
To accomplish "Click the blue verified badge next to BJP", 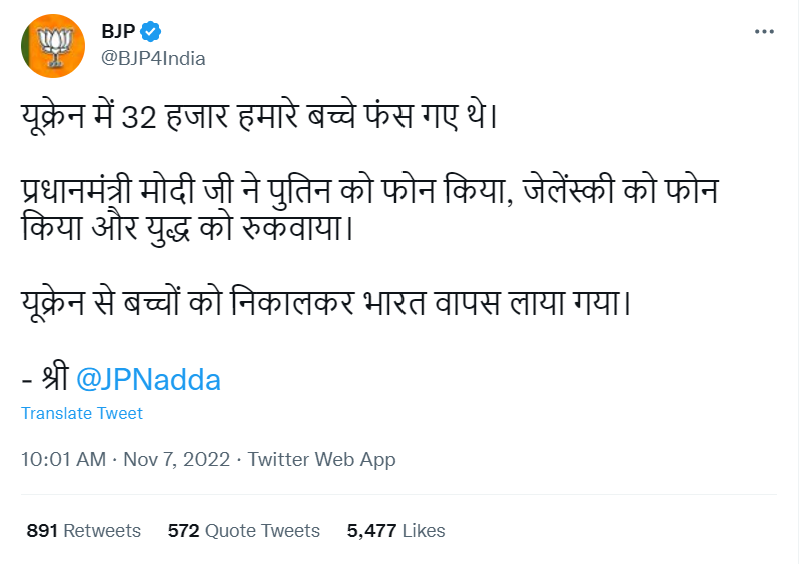I will [151, 32].
